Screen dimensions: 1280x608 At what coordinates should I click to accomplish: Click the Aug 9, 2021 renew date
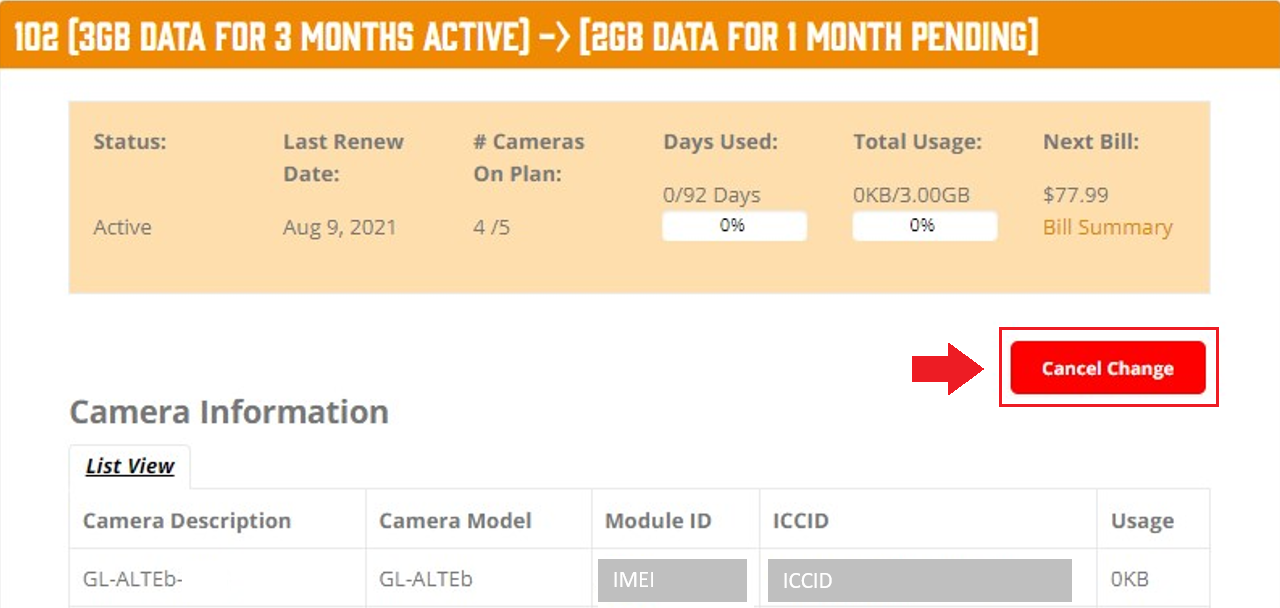(x=340, y=227)
